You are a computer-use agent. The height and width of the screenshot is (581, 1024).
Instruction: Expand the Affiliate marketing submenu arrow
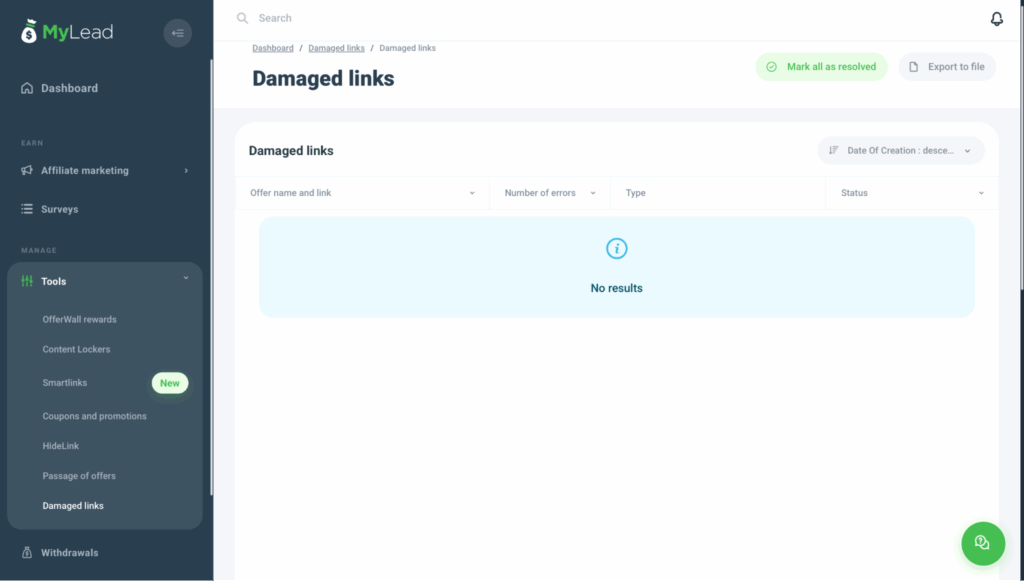point(186,171)
